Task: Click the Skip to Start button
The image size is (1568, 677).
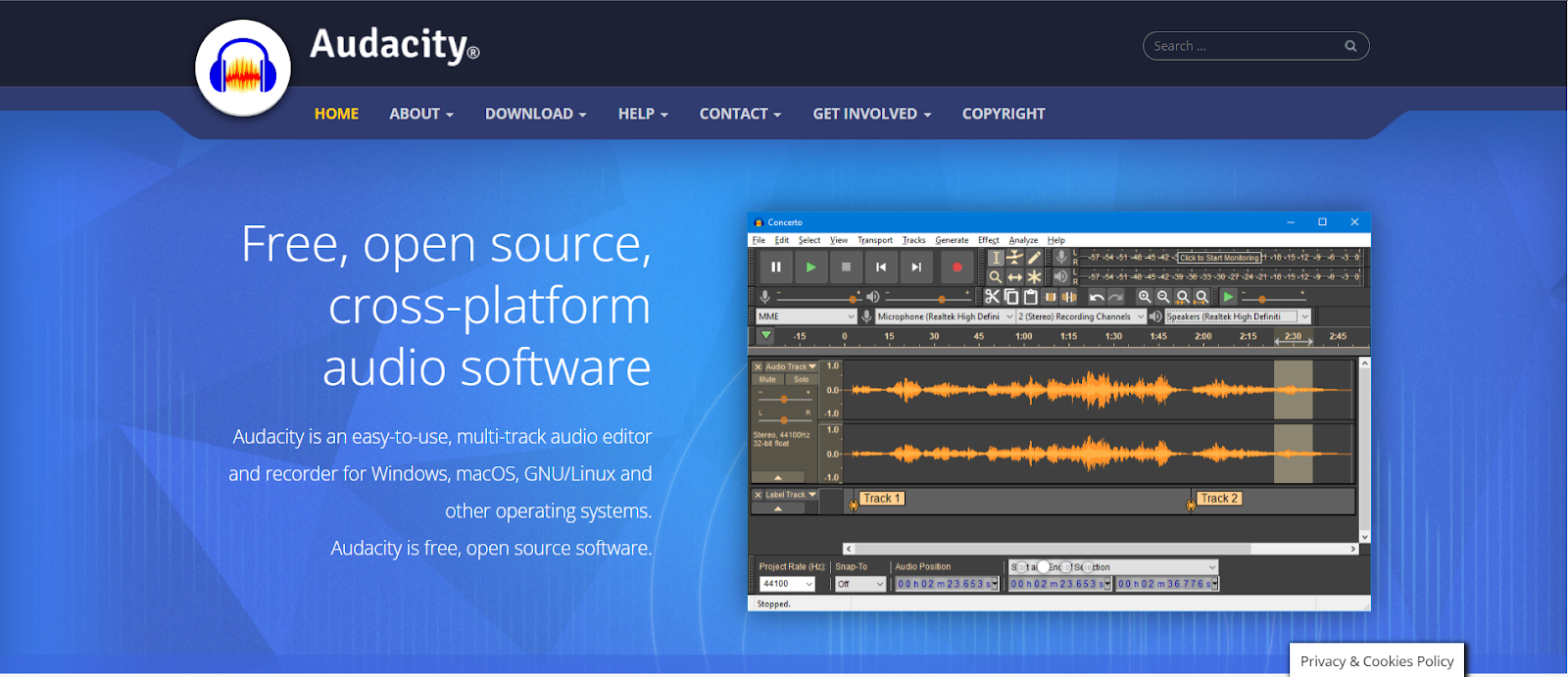Action: [x=881, y=266]
